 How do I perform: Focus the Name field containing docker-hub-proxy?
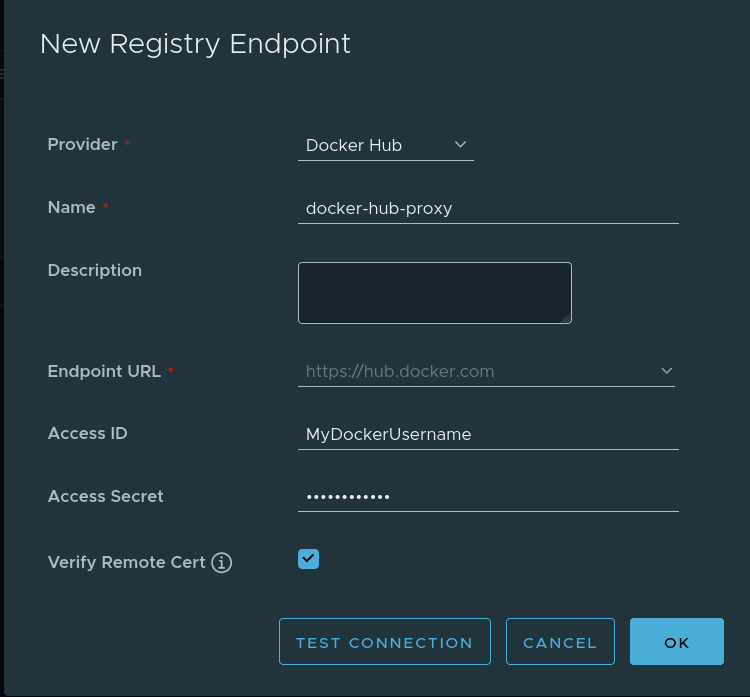[488, 208]
